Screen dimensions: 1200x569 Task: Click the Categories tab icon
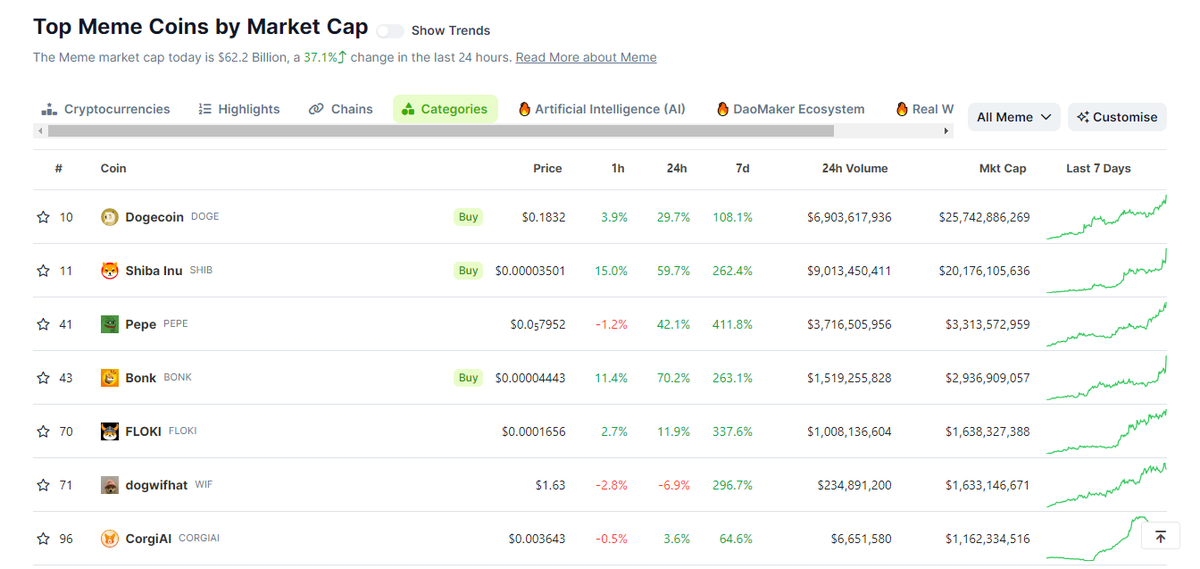point(408,109)
